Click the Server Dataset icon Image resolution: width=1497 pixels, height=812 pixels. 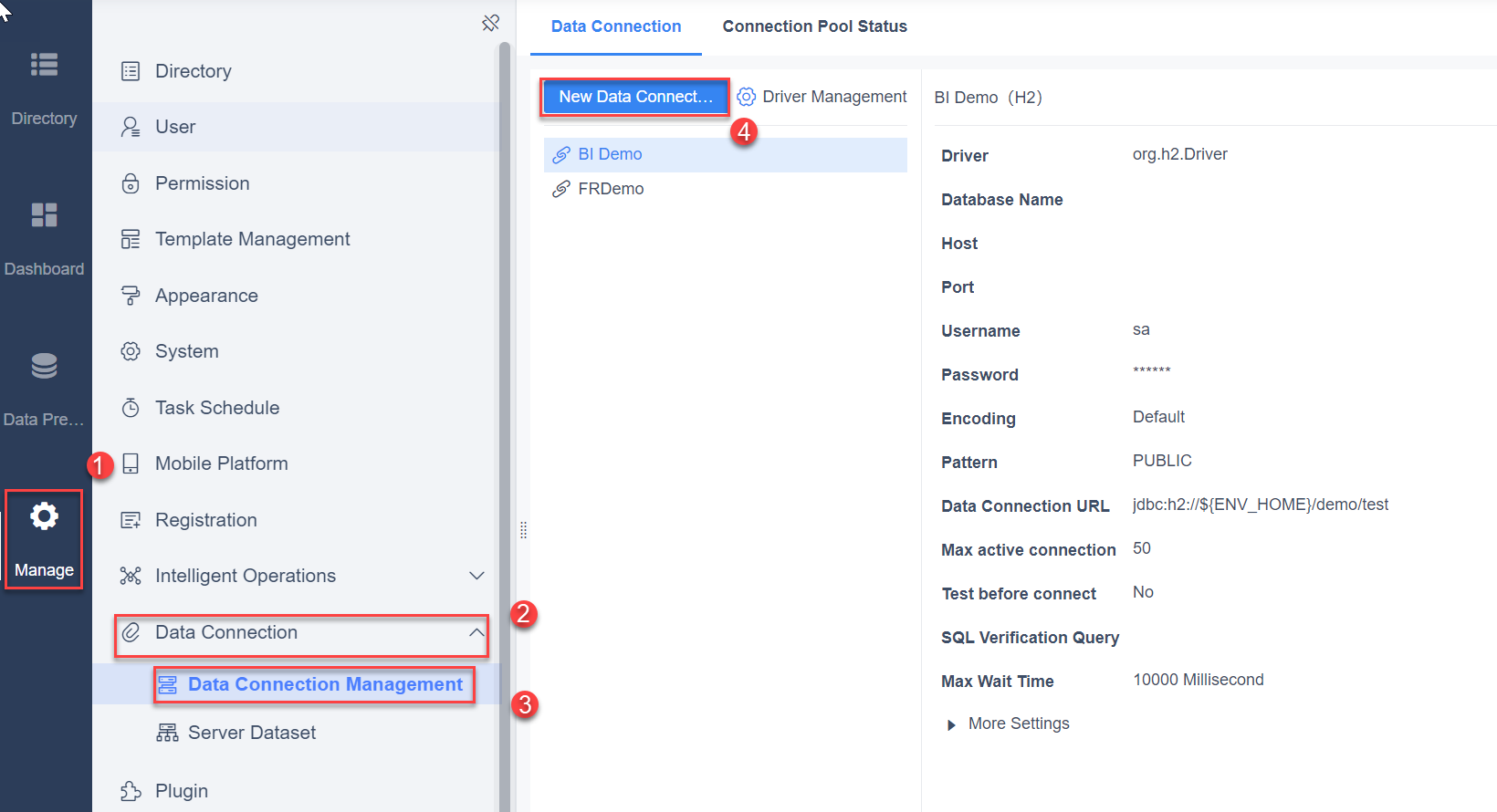[x=167, y=733]
